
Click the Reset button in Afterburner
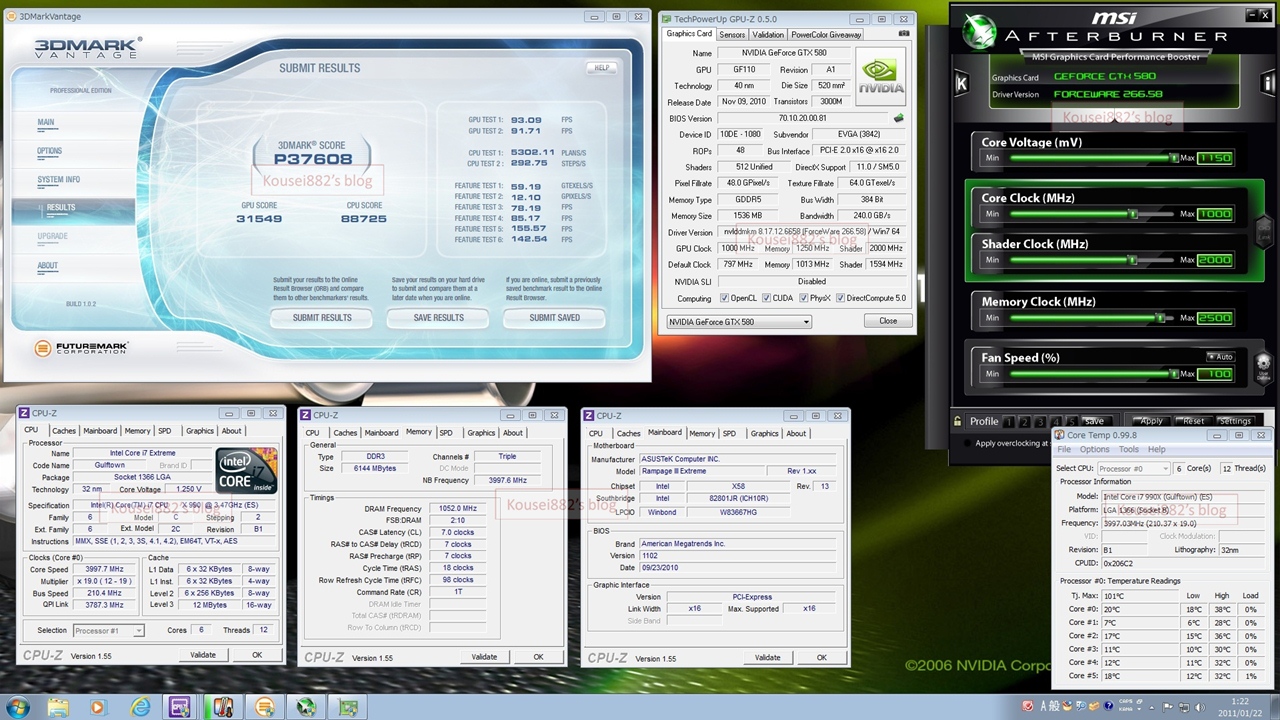tap(1193, 421)
